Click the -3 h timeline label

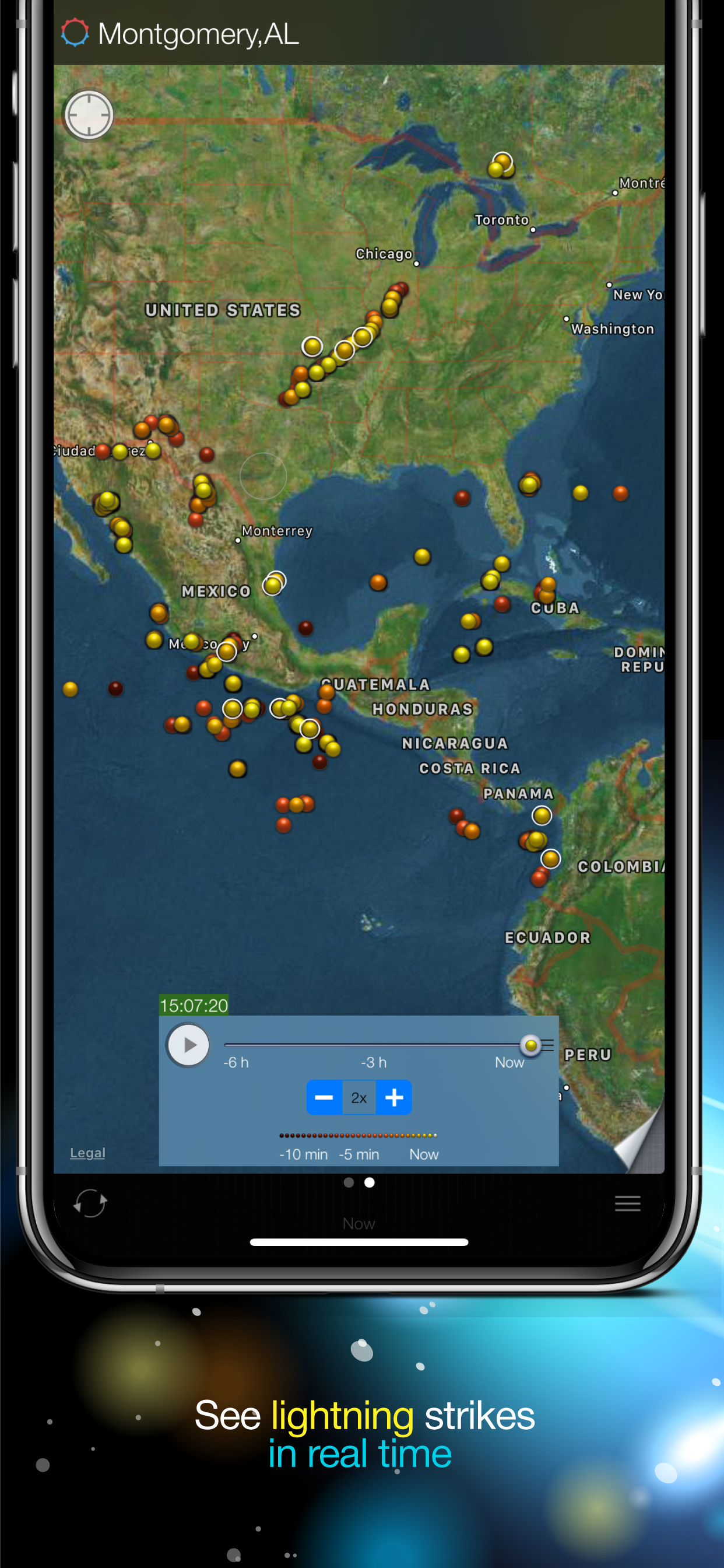tap(374, 1063)
